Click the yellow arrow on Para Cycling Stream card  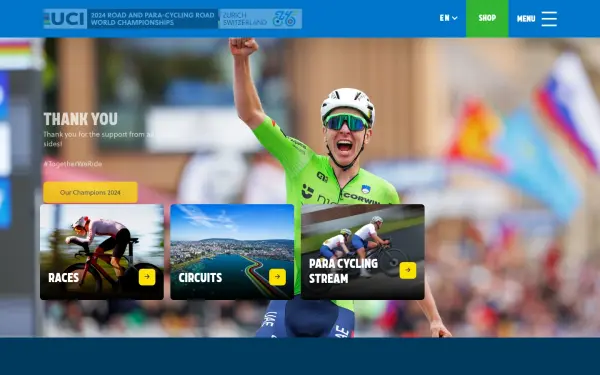click(408, 271)
